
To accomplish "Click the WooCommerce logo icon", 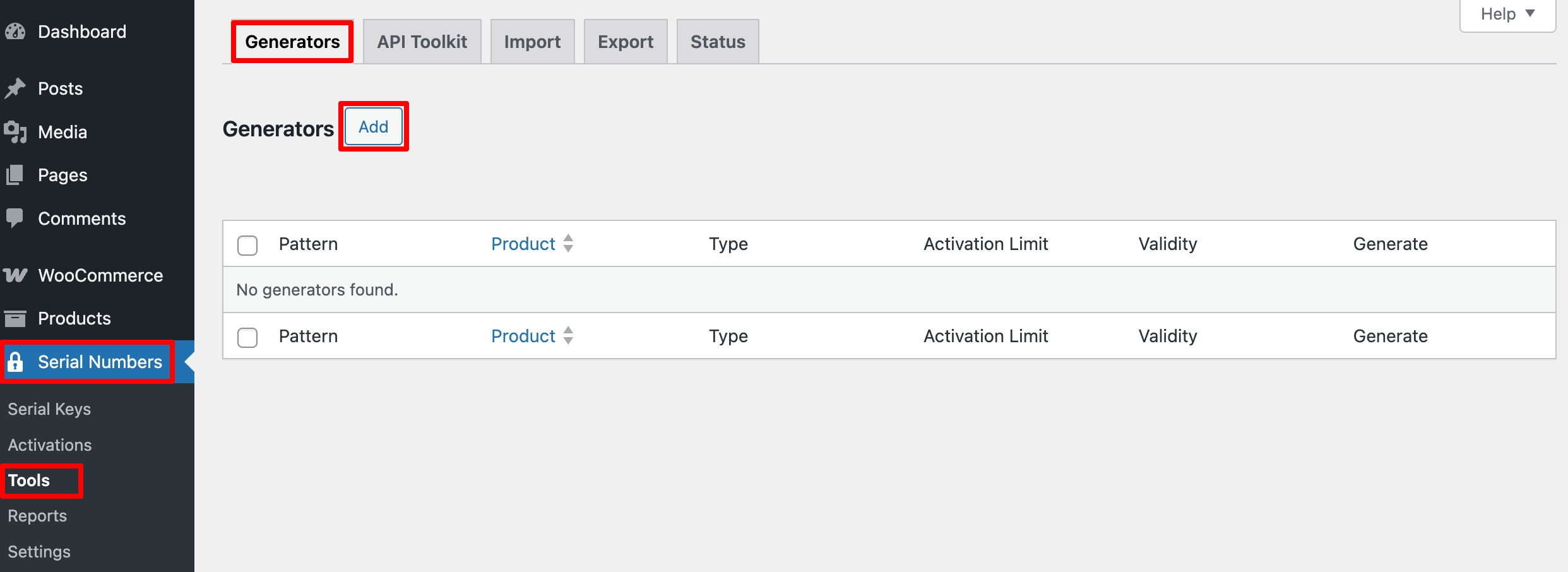I will 15,275.
